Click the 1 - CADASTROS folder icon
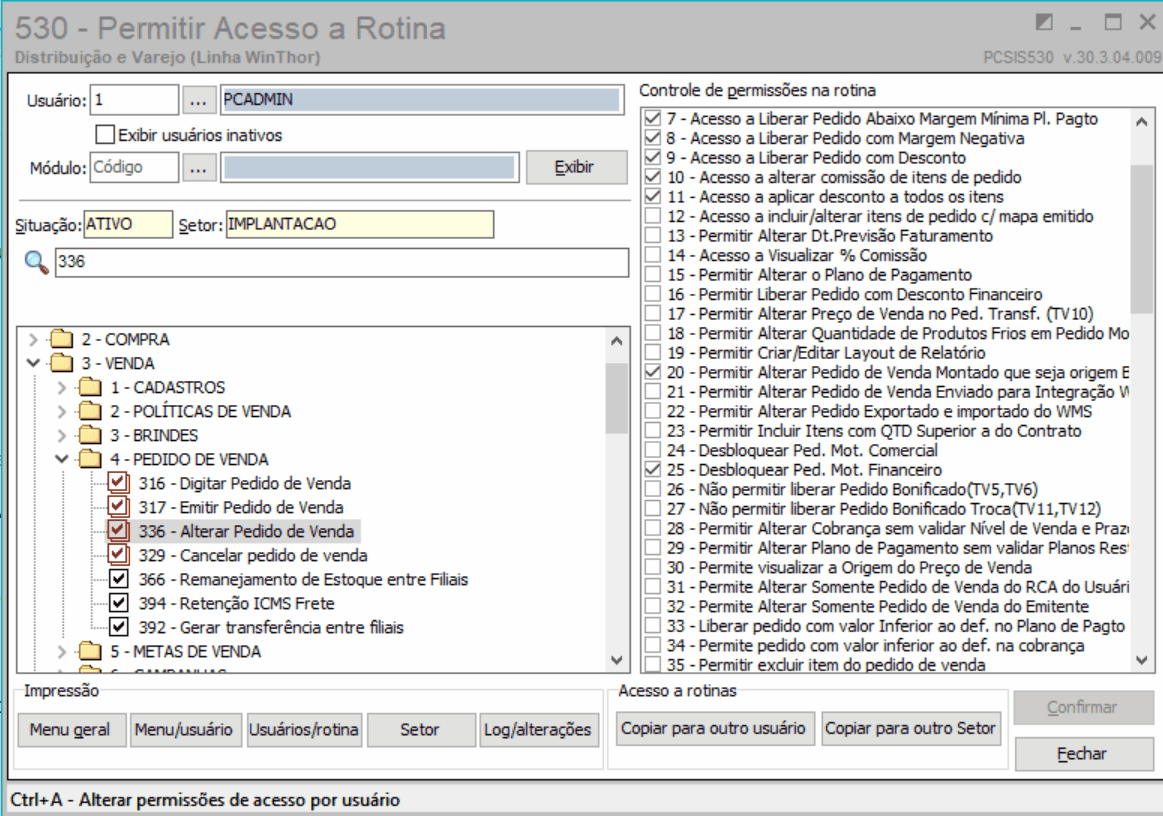 click(x=90, y=387)
